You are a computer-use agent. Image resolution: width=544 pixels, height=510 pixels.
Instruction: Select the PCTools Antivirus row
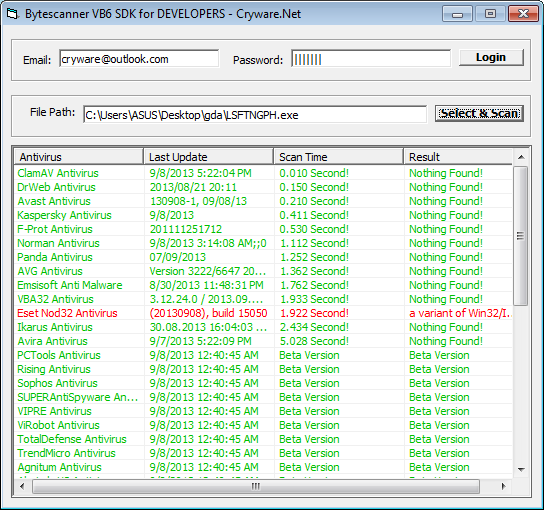coord(263,355)
